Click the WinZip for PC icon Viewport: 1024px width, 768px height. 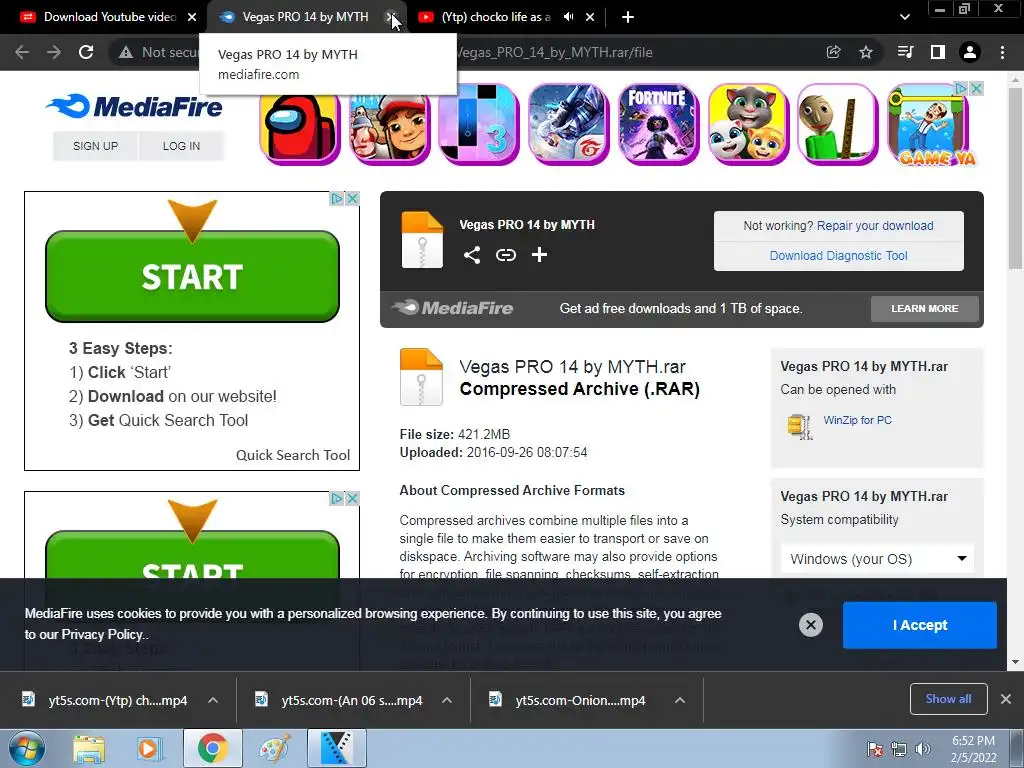[800, 426]
